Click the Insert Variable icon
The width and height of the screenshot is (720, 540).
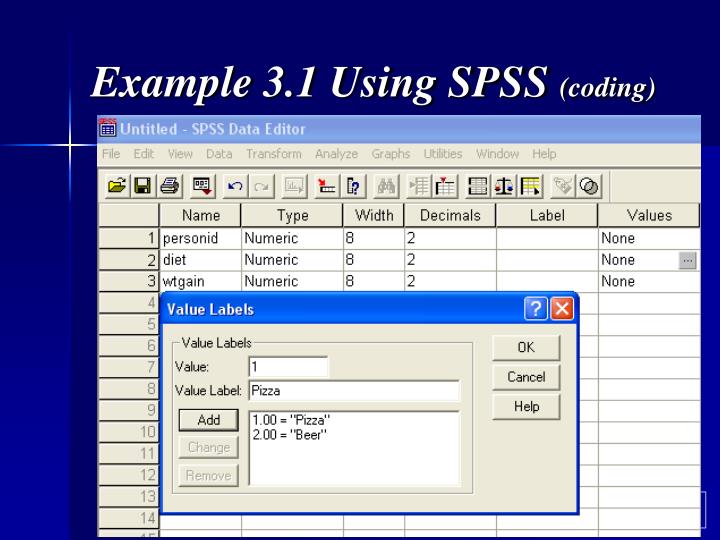click(445, 186)
